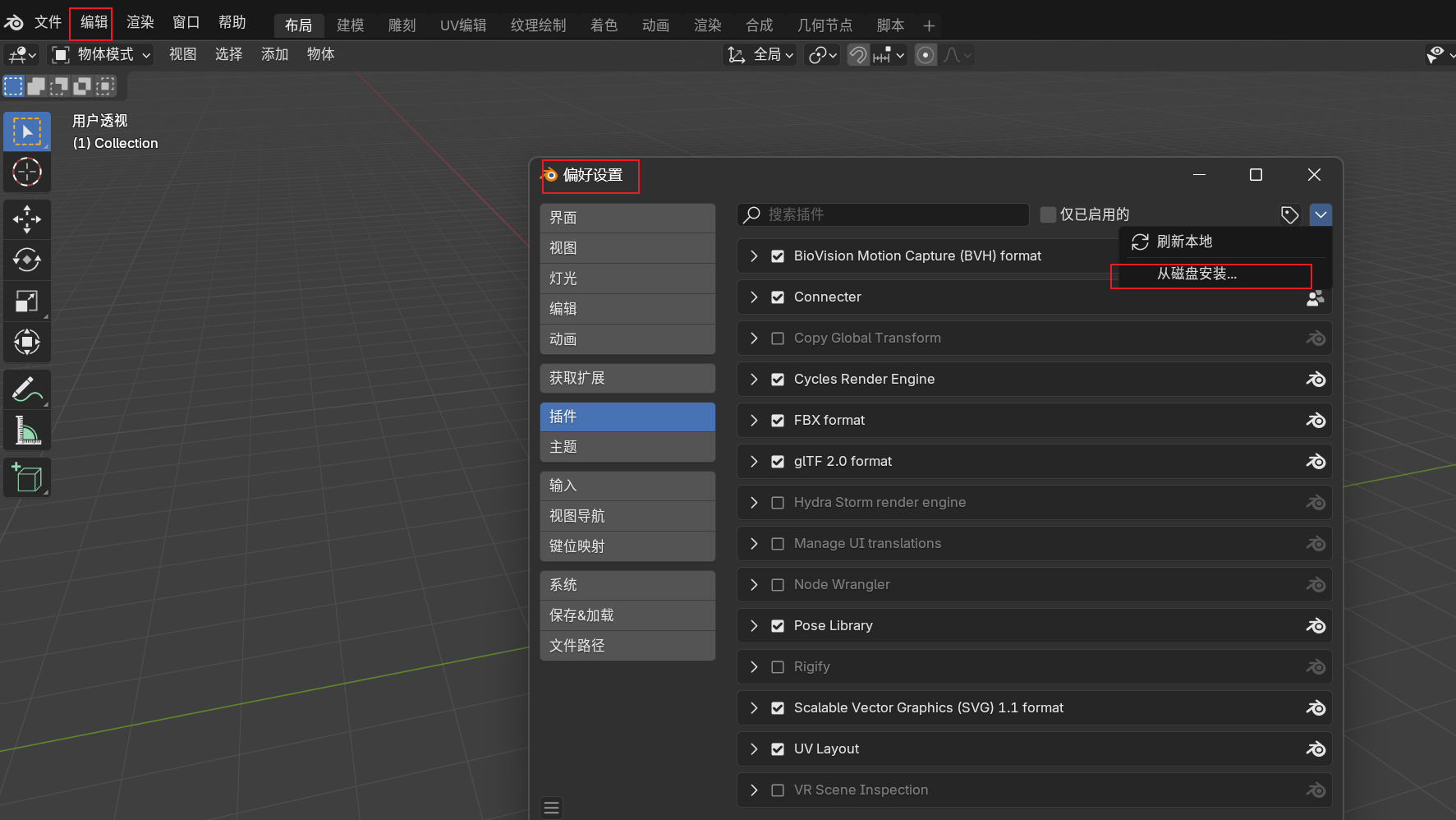Select the Annotate tool
The height and width of the screenshot is (820, 1456).
pos(27,389)
